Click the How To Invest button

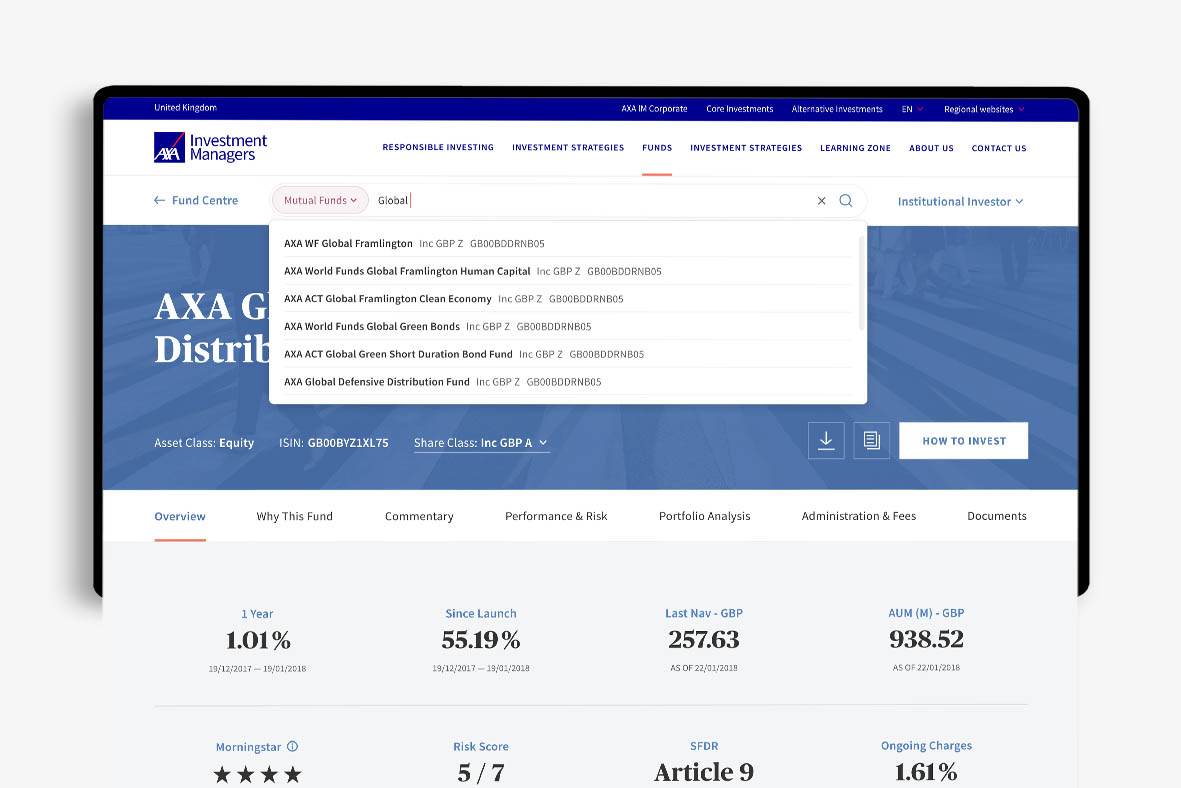point(963,441)
